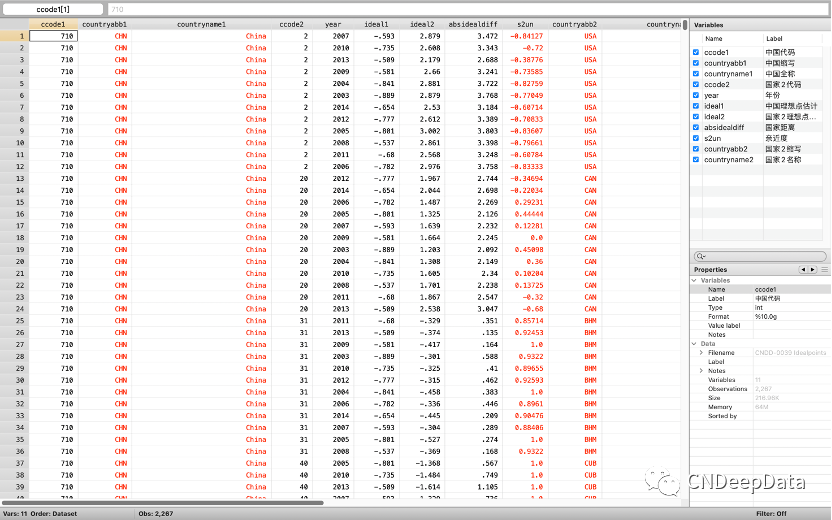Toggle the countryname2 variable checkbox
The height and width of the screenshot is (520, 832).
pos(696,159)
